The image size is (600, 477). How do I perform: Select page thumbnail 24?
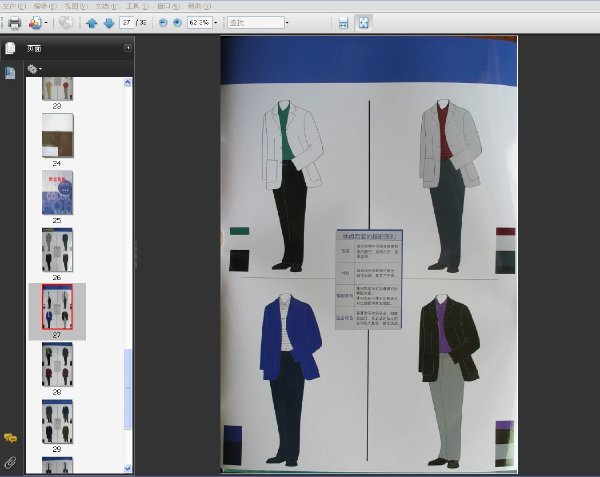click(57, 135)
